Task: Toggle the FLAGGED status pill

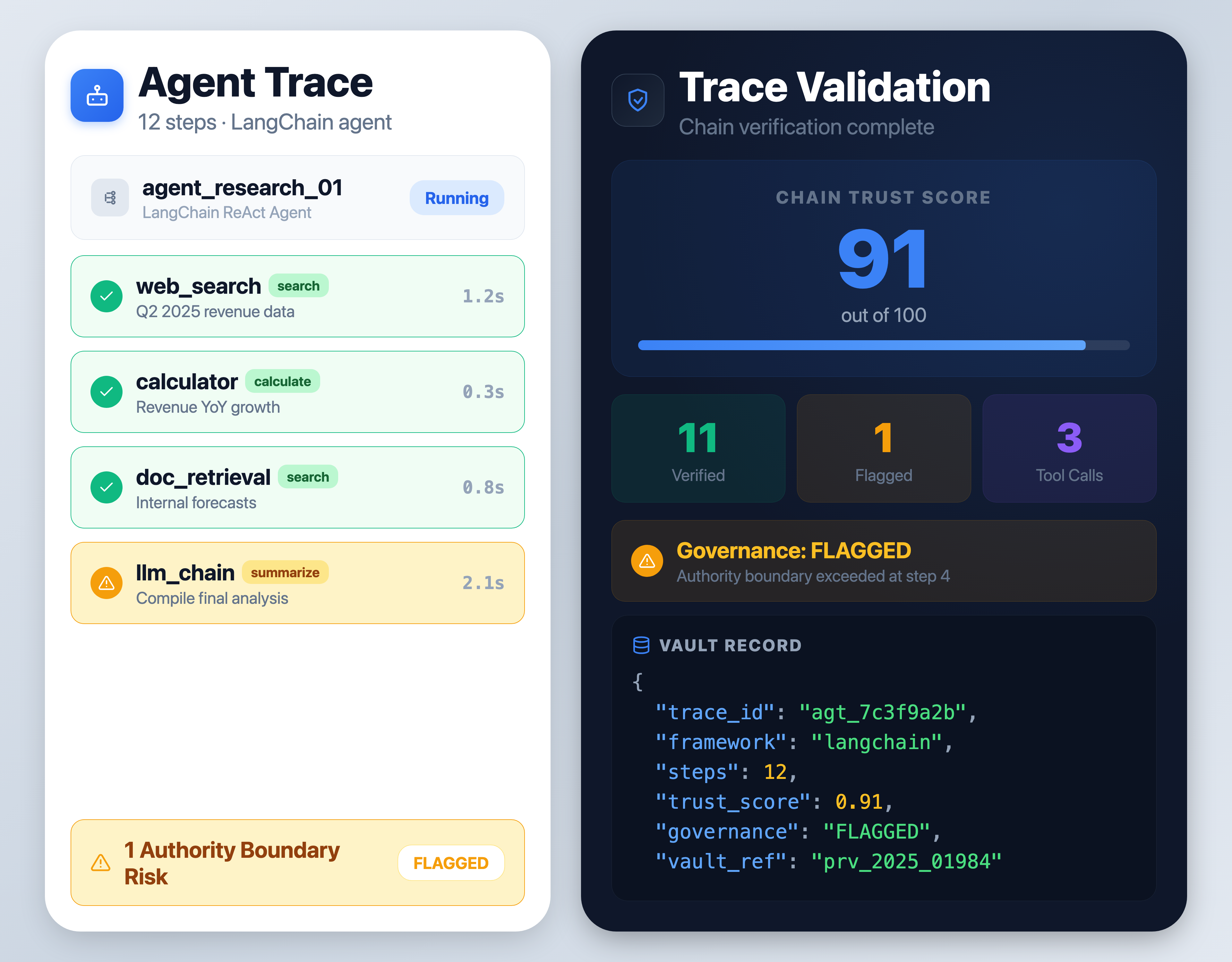Action: [451, 863]
